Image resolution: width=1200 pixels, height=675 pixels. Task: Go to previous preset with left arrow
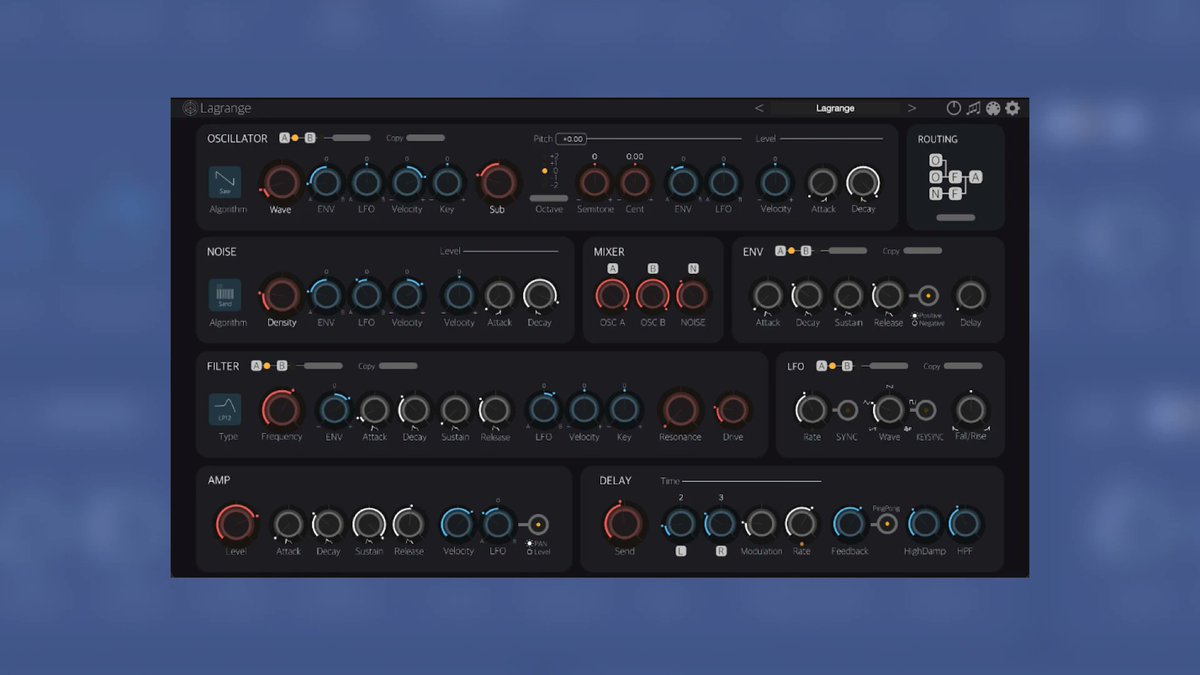tap(759, 108)
